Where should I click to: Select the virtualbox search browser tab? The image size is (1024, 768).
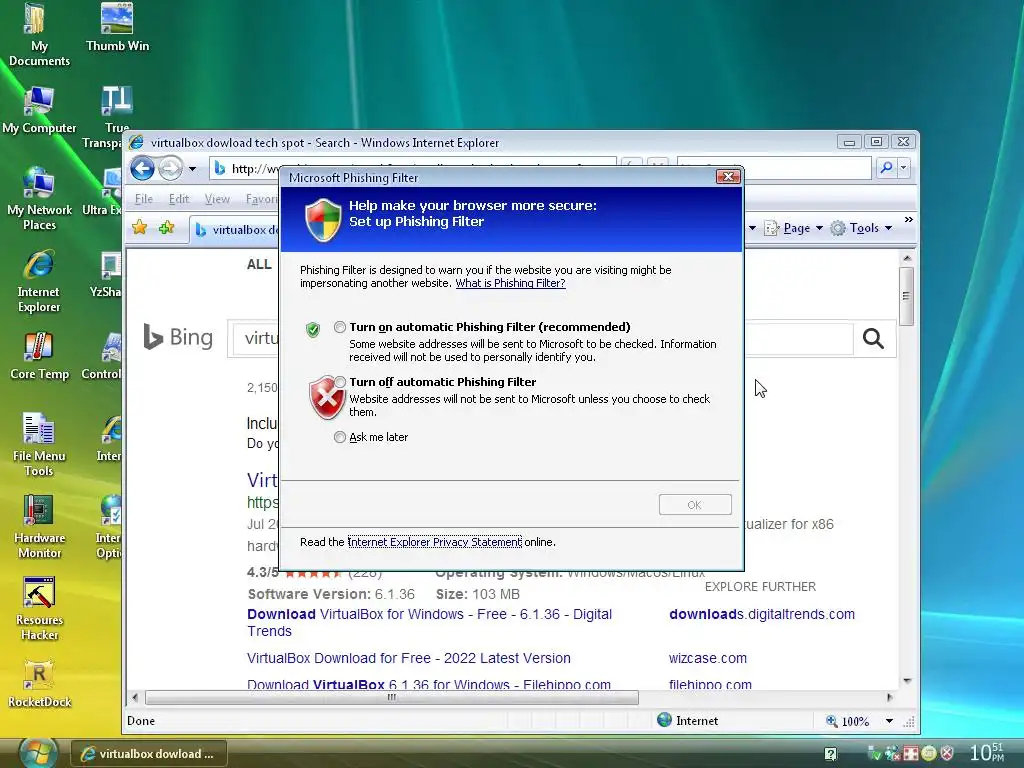pyautogui.click(x=236, y=230)
